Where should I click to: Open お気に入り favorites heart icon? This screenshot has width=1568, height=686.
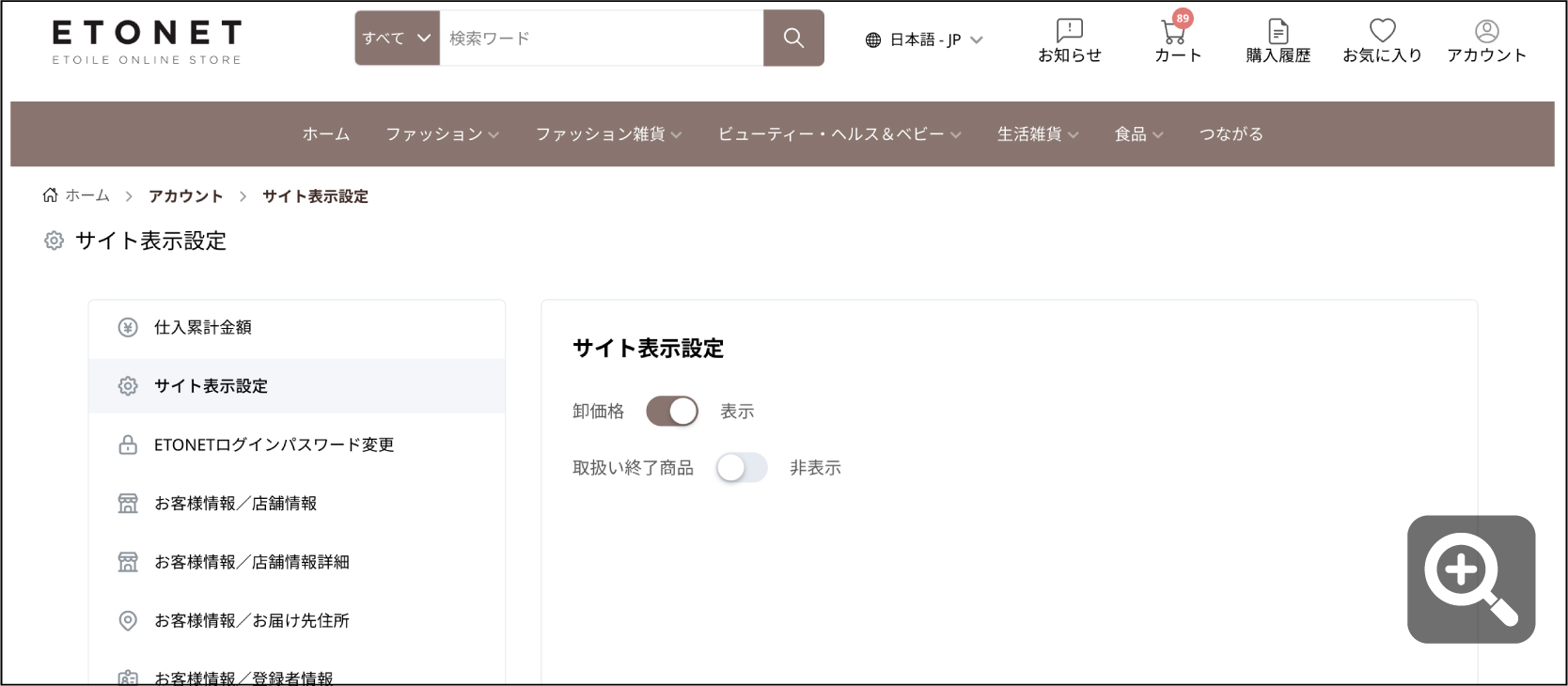(1382, 30)
